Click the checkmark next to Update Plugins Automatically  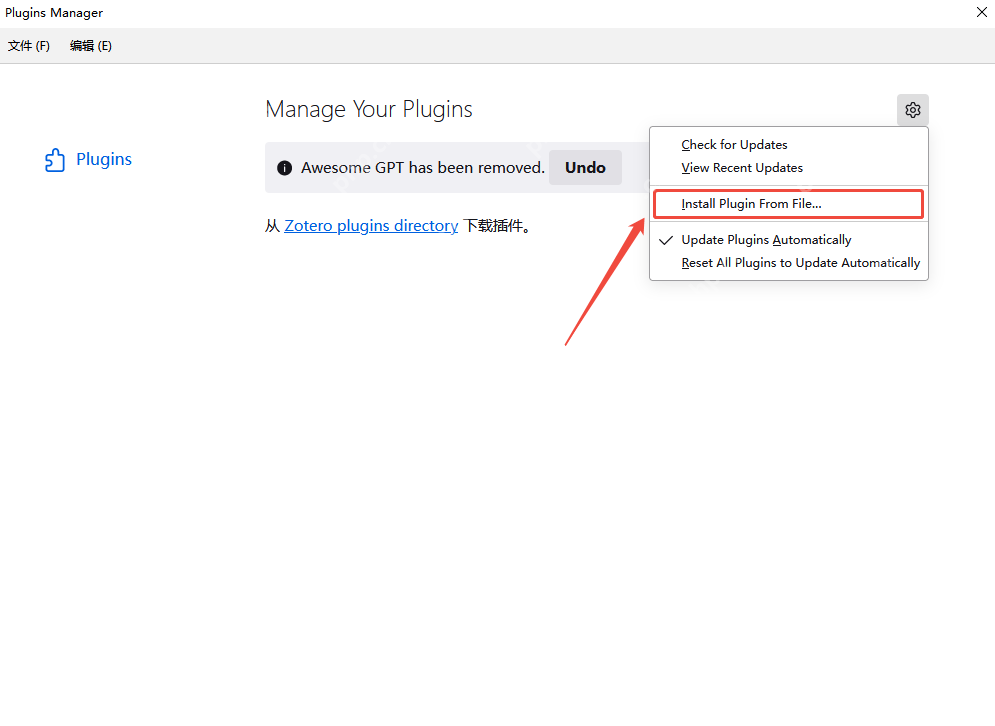[x=666, y=240]
